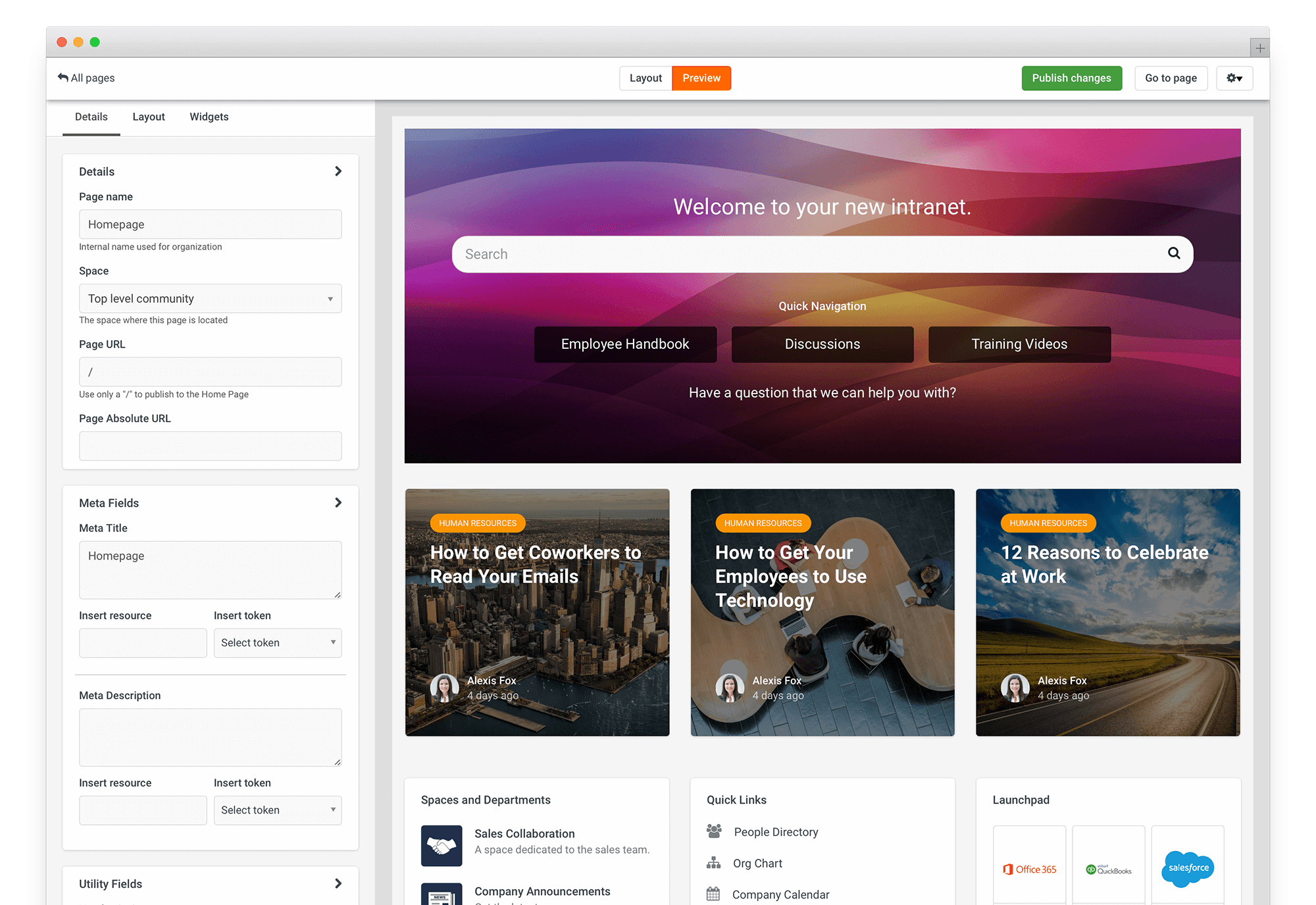The height and width of the screenshot is (905, 1316).
Task: Click the Org Chart icon in Quick Links
Action: pos(714,862)
